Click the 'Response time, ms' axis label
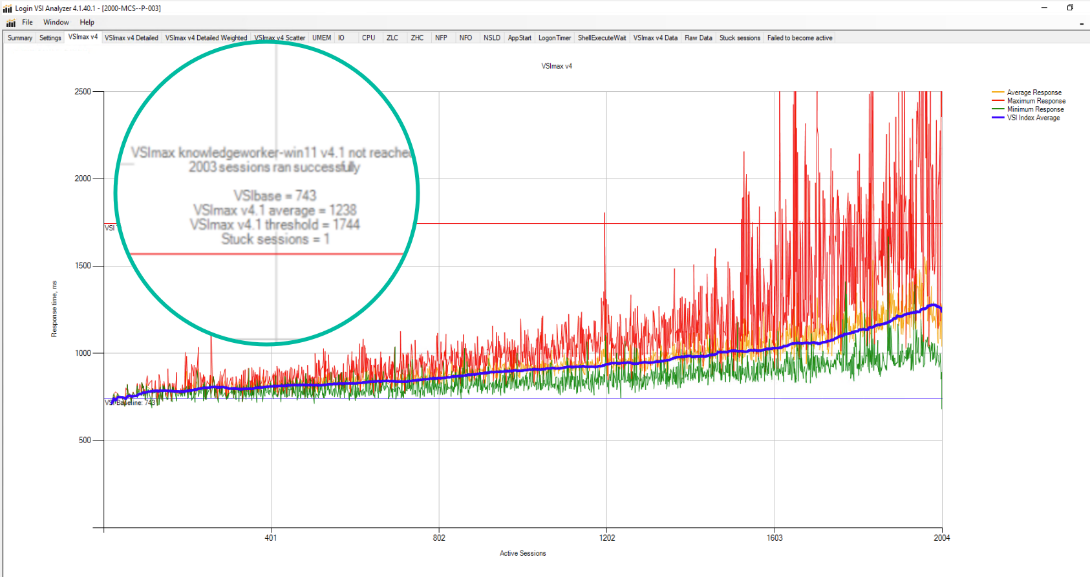 tap(54, 309)
